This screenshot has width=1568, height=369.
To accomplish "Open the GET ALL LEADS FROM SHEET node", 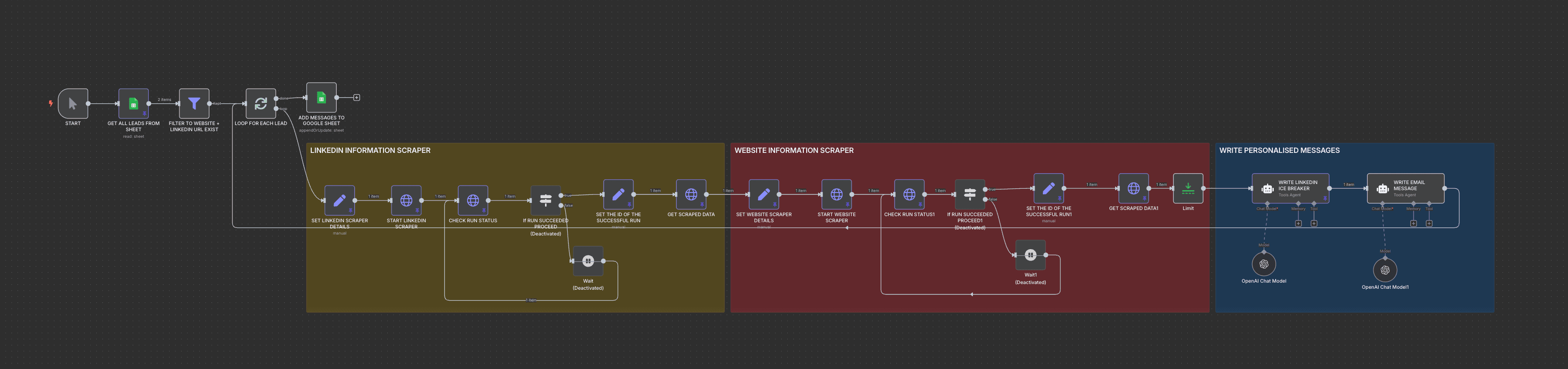I will tap(133, 103).
